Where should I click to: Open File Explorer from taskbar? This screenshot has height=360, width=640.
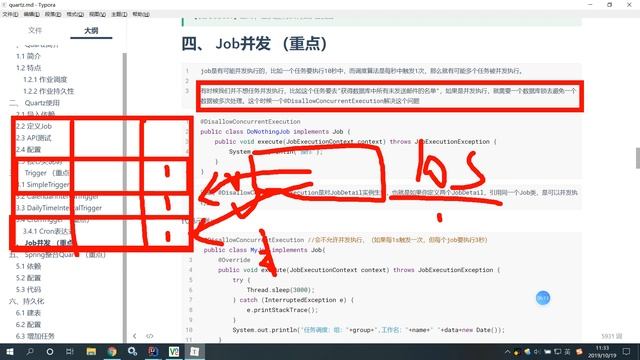coord(91,351)
